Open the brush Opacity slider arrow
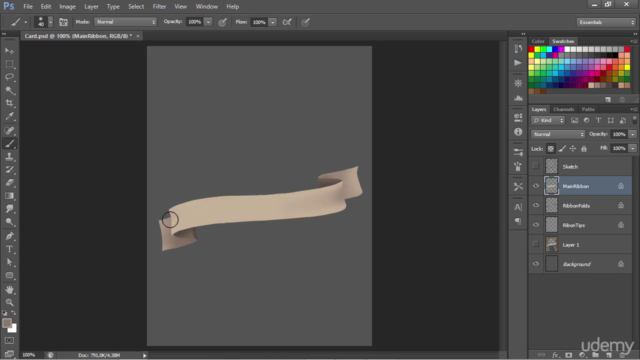This screenshot has height=360, width=640. (x=208, y=22)
